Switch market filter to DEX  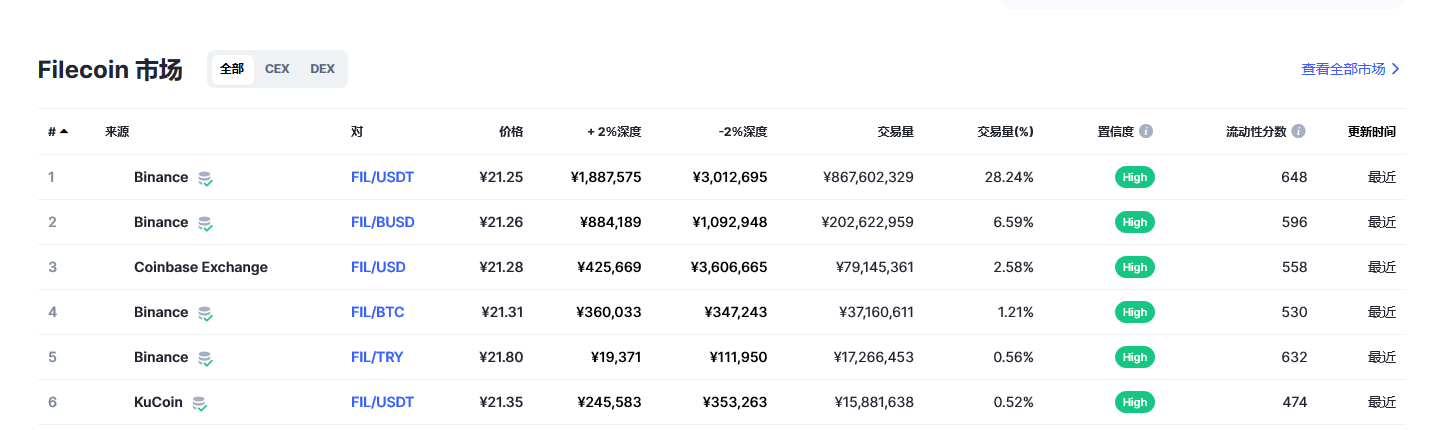(322, 69)
